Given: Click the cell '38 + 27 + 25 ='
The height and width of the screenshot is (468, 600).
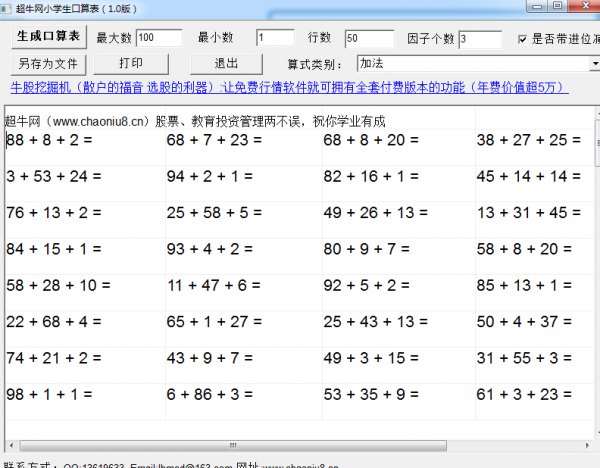Looking at the screenshot, I should [x=535, y=147].
